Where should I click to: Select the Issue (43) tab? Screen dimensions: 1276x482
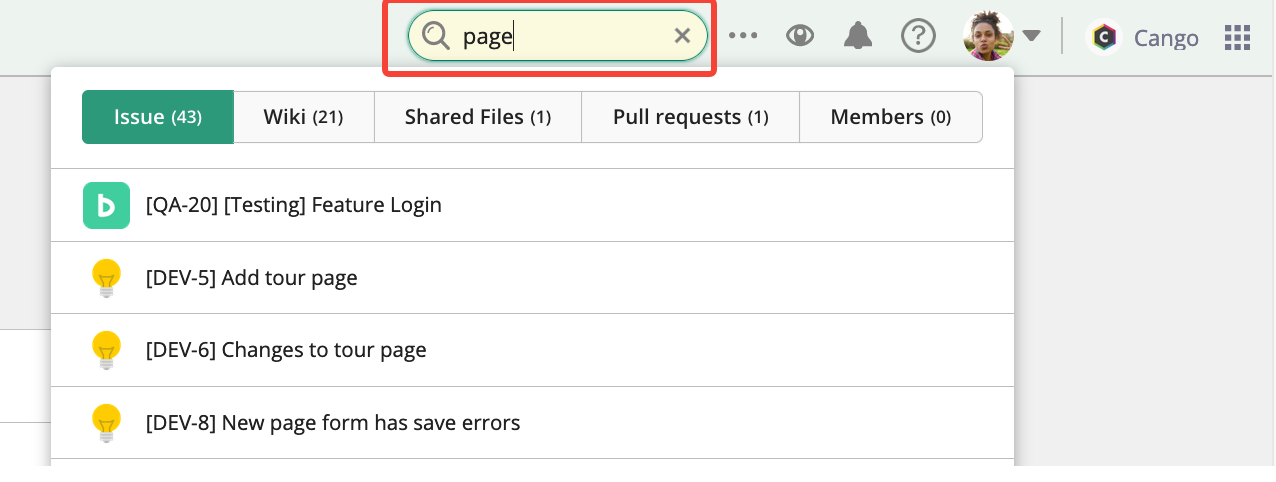(x=158, y=117)
